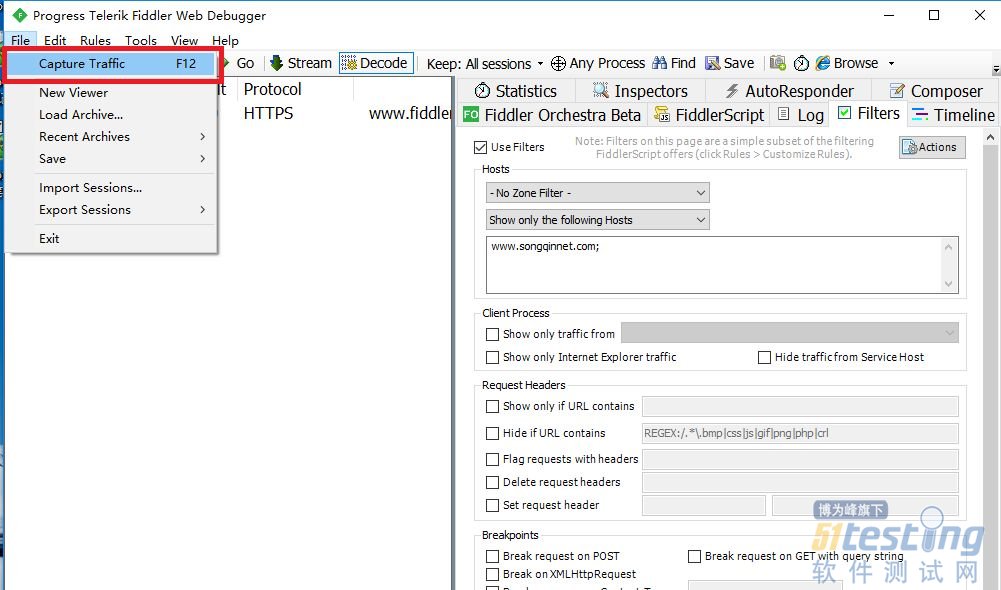Open the Timeline tab
Screen dimensions: 1001x590
[x=953, y=115]
